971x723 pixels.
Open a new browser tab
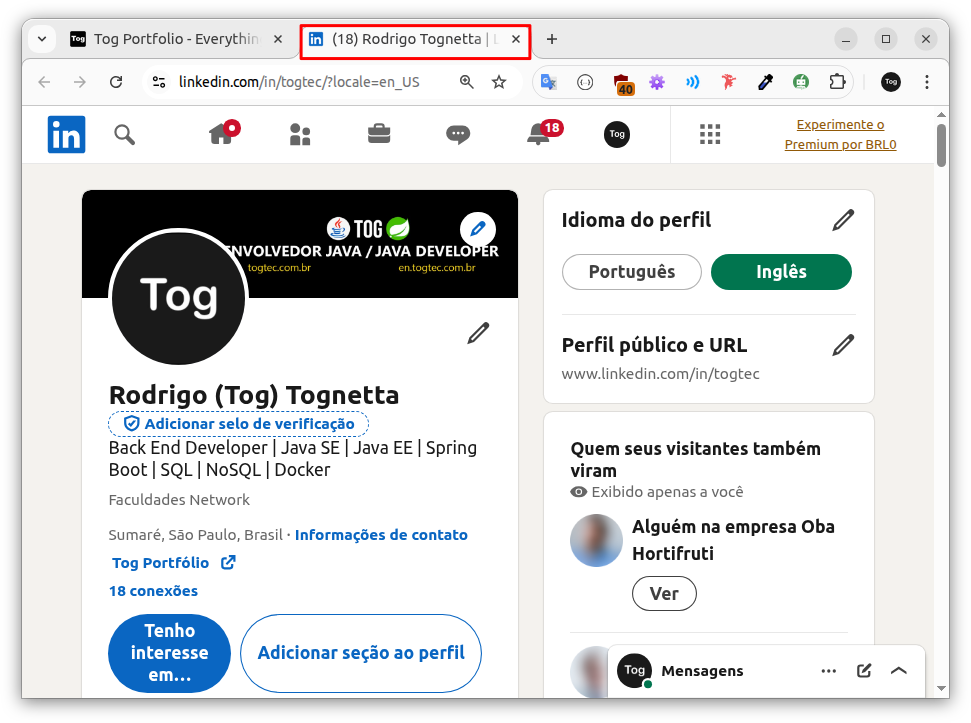(552, 39)
